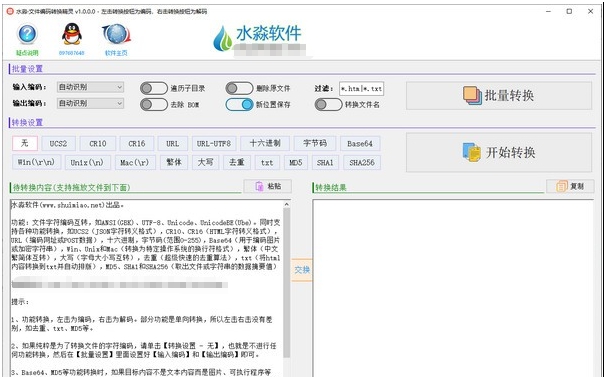Click the QQ penguin contact icon

point(72,34)
